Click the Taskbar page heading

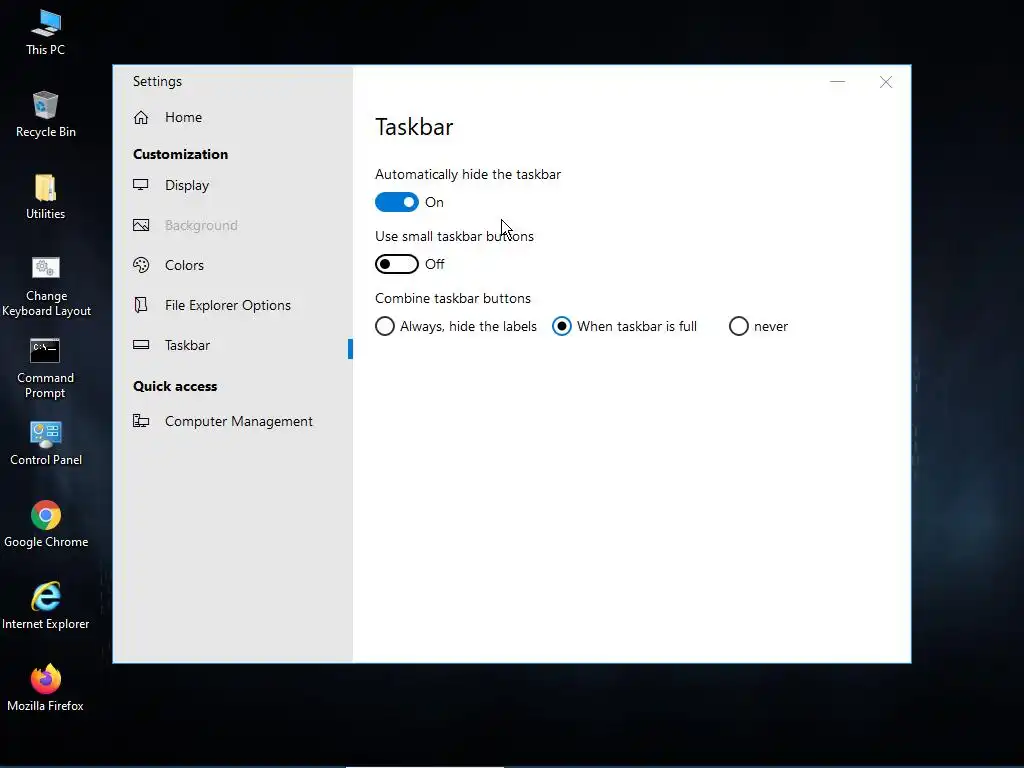[x=414, y=127]
